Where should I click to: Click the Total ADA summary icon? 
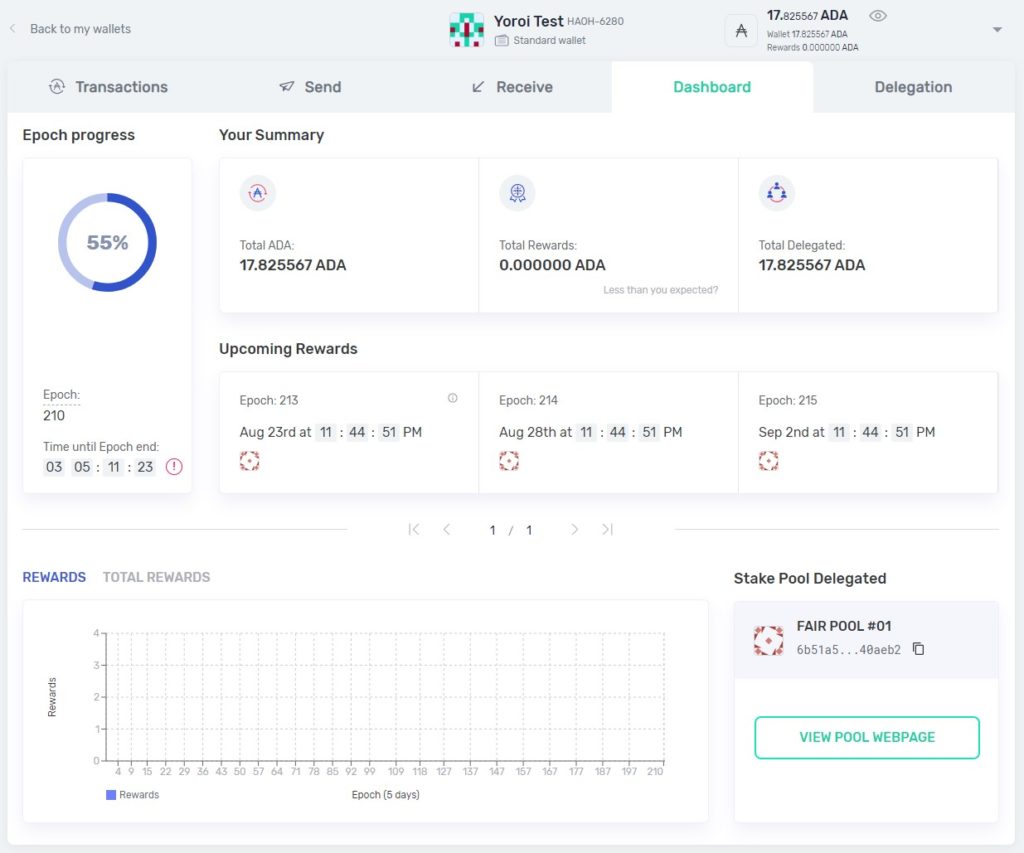click(x=257, y=193)
